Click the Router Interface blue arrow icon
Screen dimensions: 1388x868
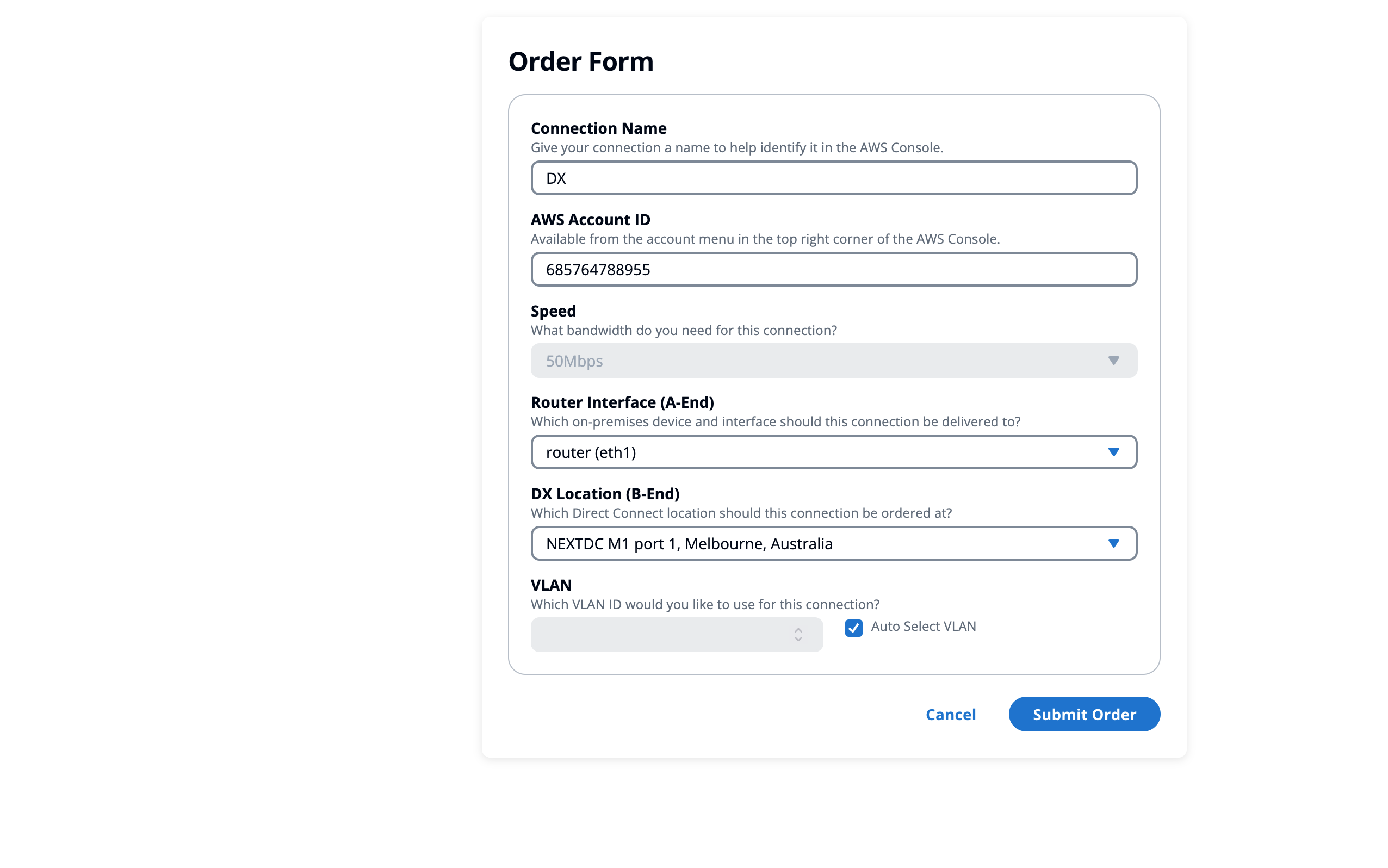pyautogui.click(x=1113, y=452)
